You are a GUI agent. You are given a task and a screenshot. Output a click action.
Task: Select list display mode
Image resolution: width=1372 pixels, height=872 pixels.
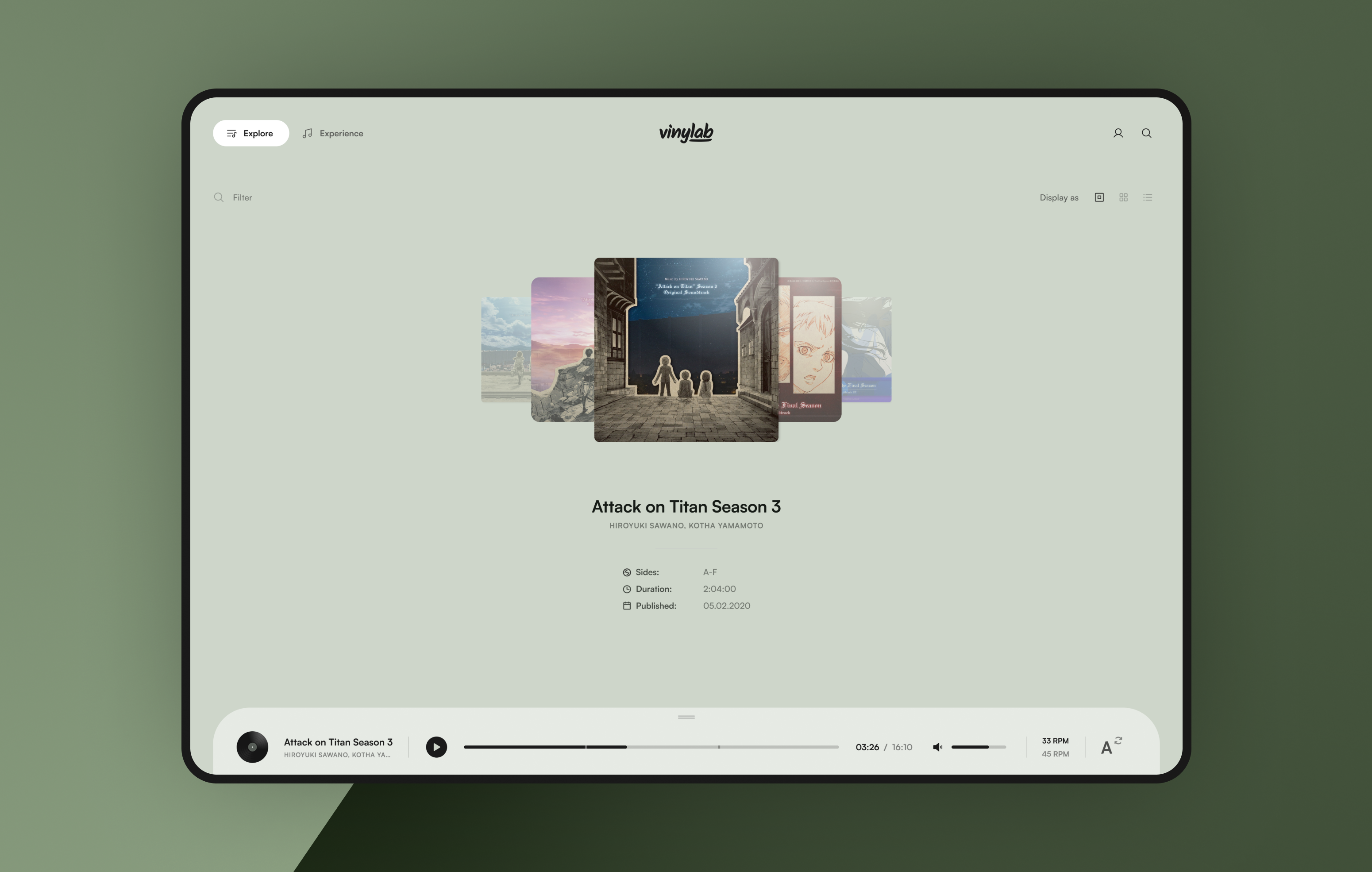coord(1148,197)
